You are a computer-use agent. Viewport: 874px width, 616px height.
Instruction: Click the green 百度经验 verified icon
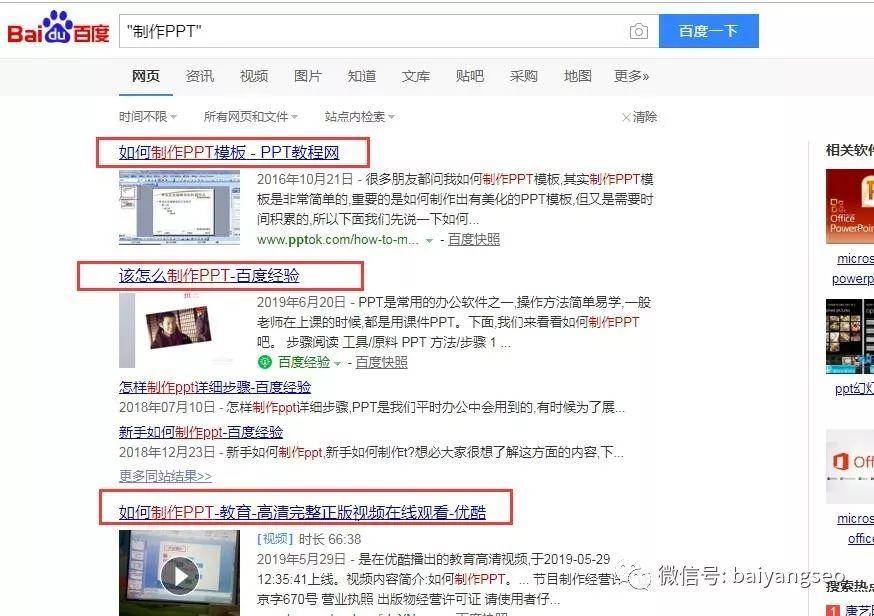pos(265,362)
